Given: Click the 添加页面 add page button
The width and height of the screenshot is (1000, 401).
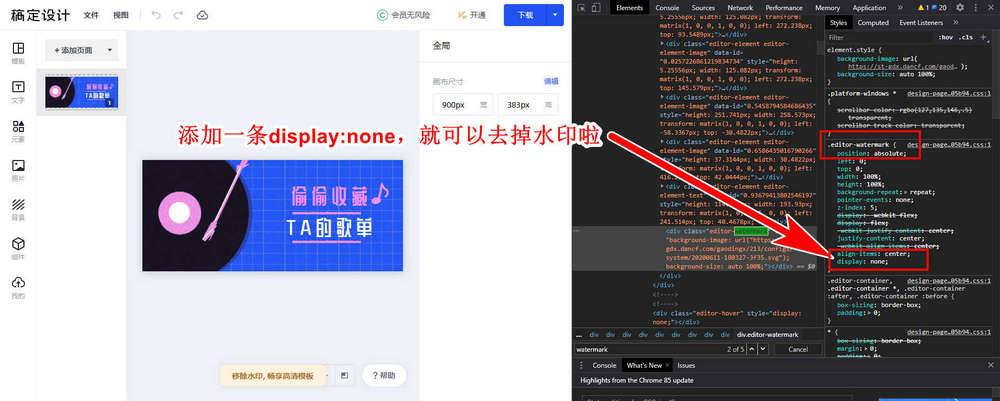Looking at the screenshot, I should coord(73,50).
